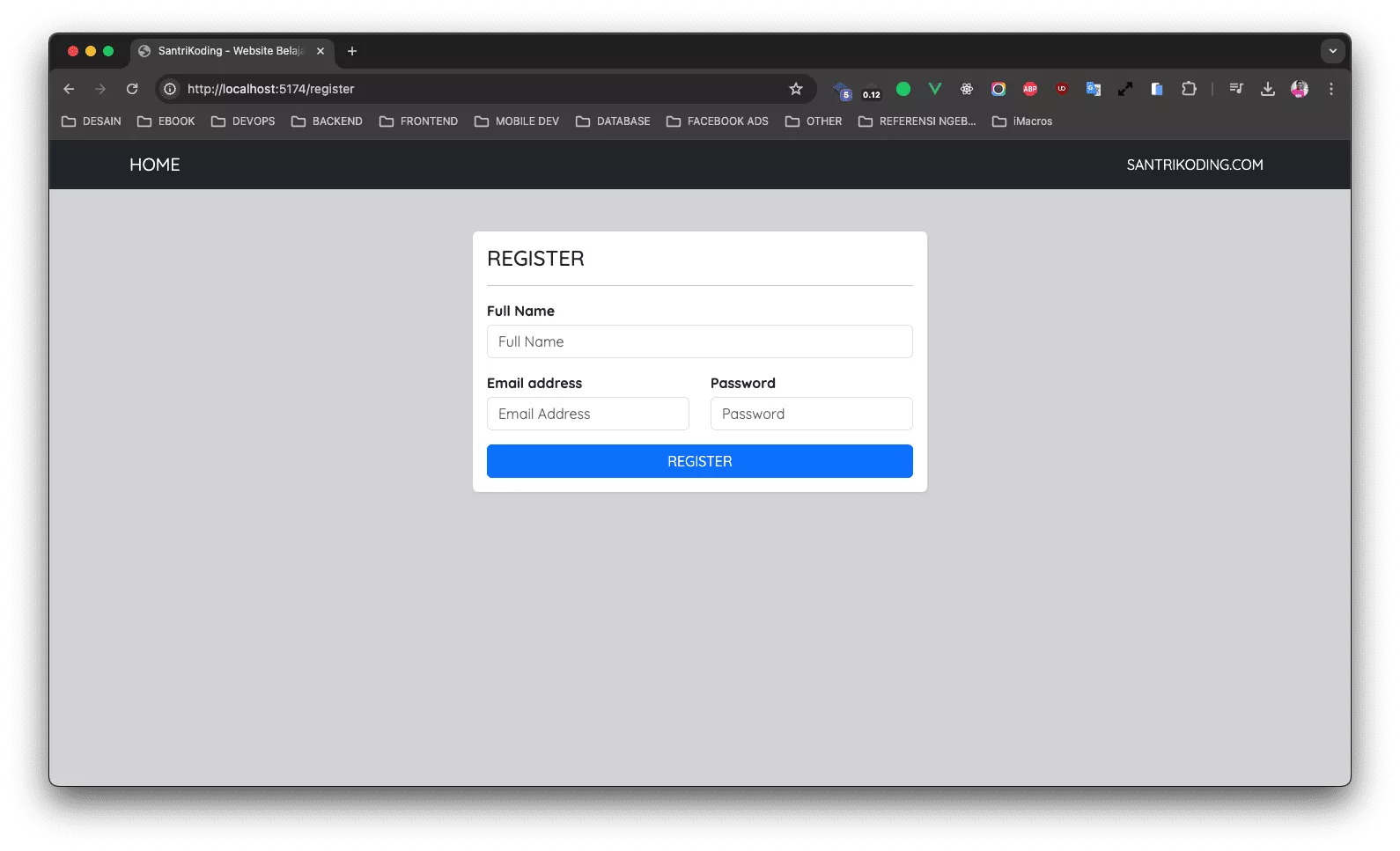
Task: Close the SantriKoding tab
Action: 321,51
